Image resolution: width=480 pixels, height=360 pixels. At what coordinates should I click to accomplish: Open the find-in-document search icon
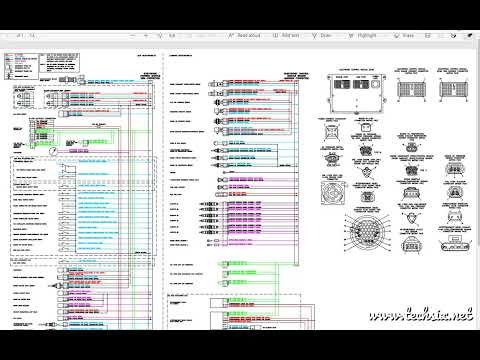point(32,35)
